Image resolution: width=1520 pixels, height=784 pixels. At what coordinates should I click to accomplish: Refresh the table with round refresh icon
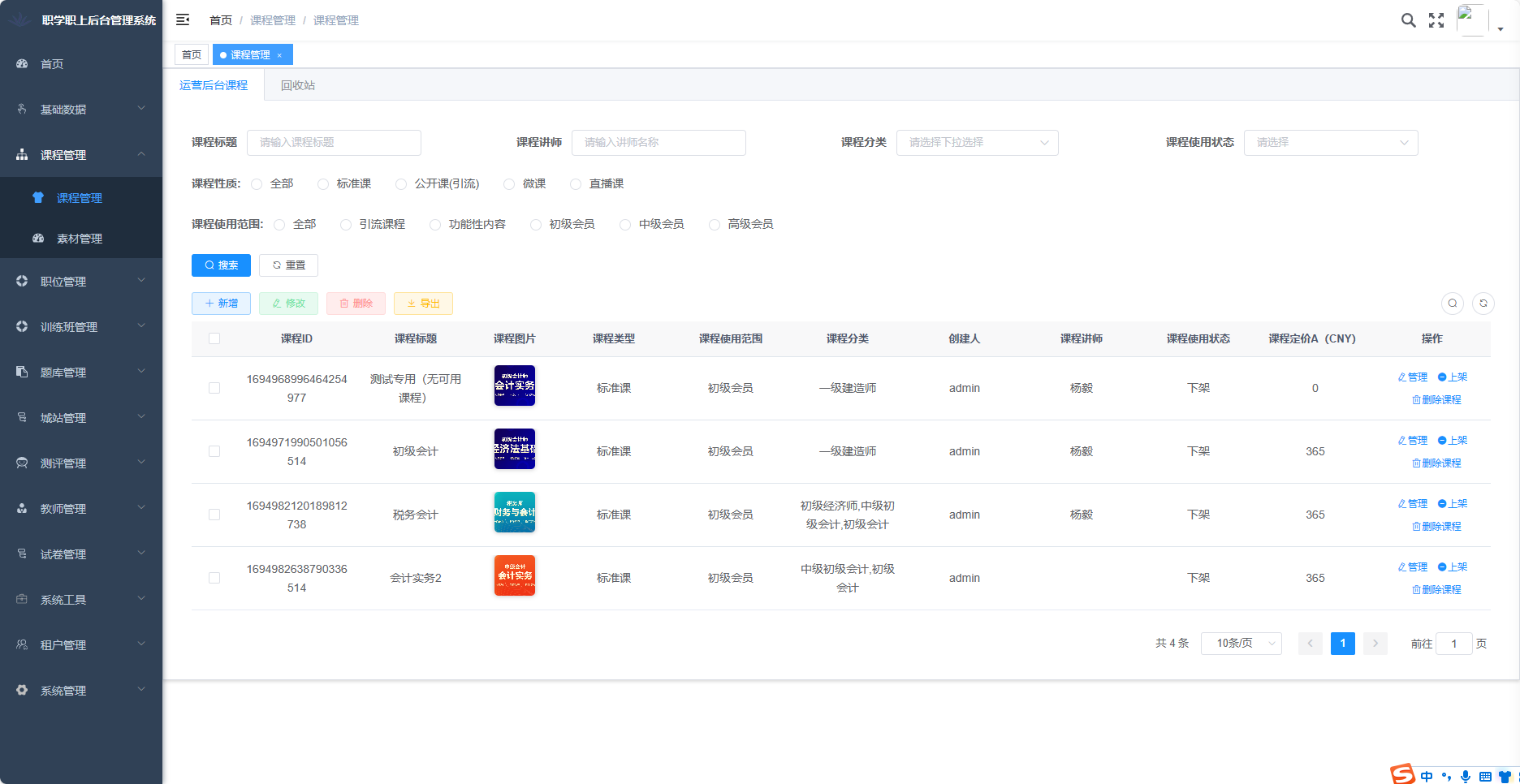[1483, 304]
